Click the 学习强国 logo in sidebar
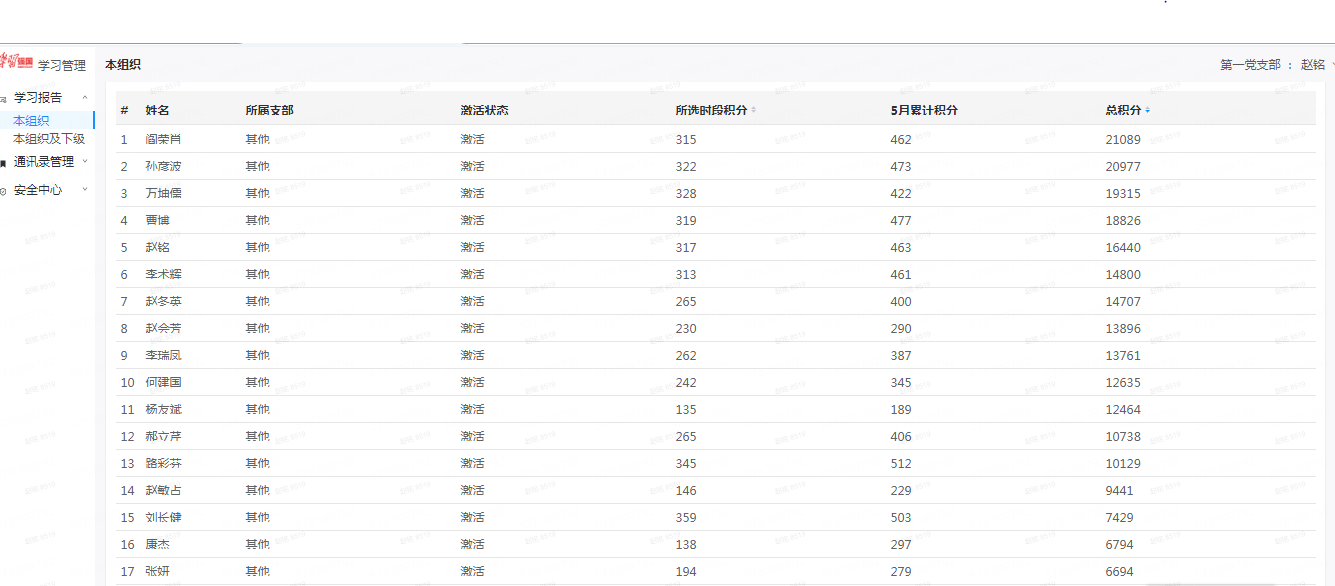 (x=17, y=62)
